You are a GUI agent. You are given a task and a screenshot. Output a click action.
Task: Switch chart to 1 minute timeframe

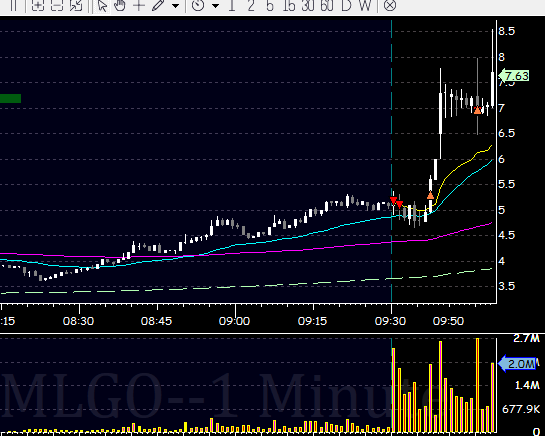(232, 5)
